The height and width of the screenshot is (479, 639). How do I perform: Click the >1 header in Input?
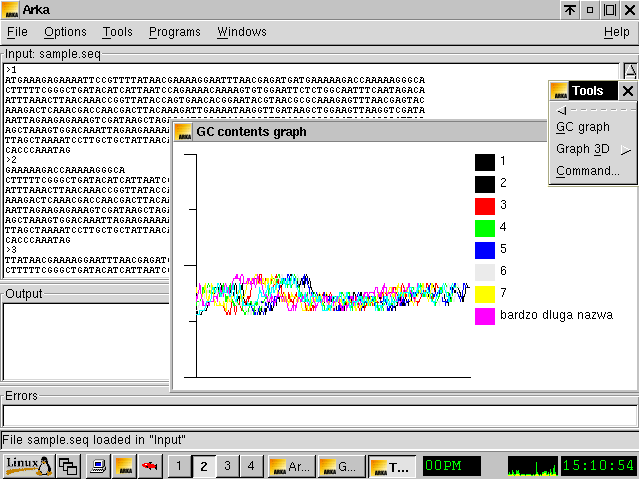click(11, 70)
